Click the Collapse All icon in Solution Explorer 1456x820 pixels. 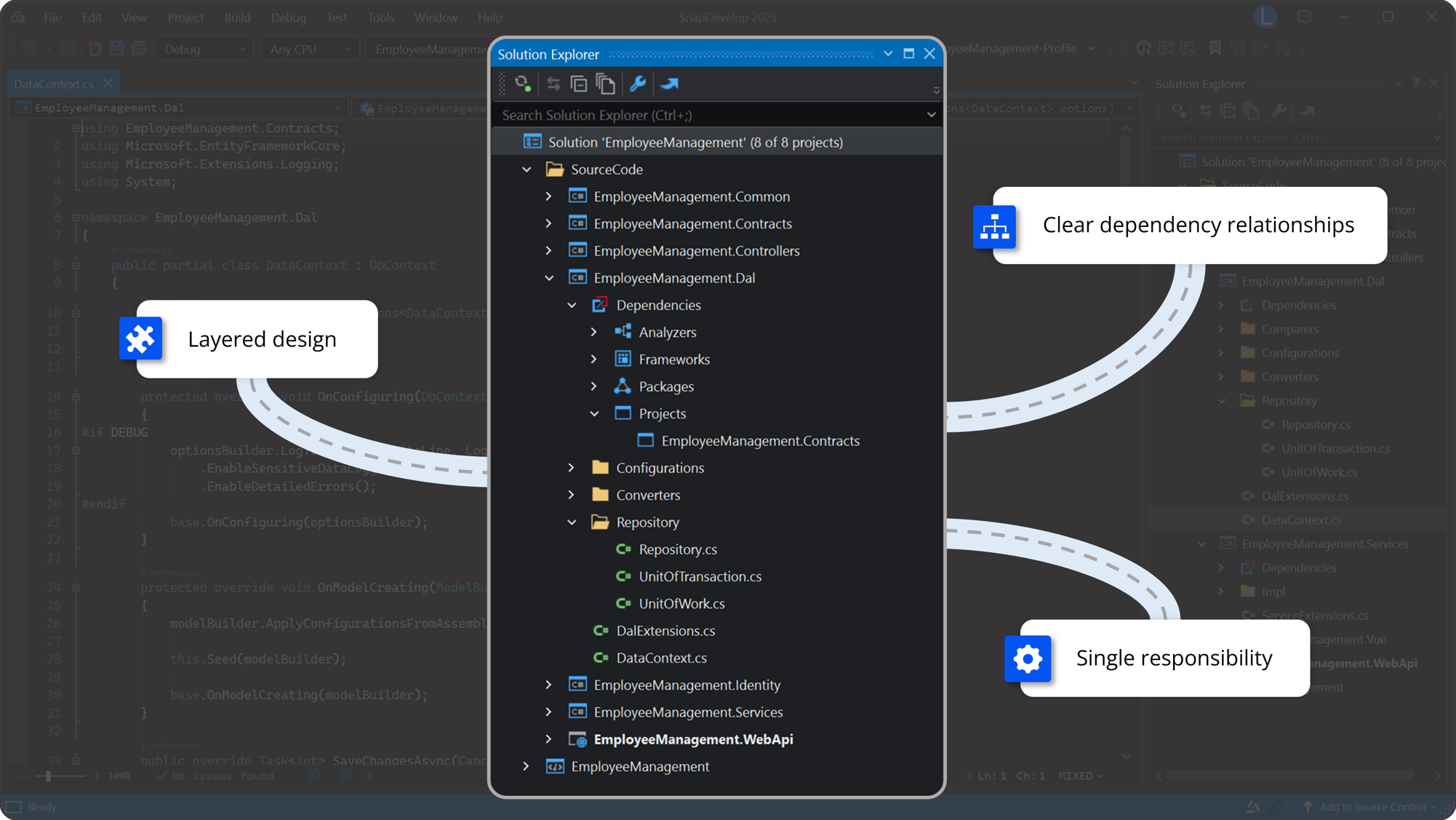(x=579, y=84)
